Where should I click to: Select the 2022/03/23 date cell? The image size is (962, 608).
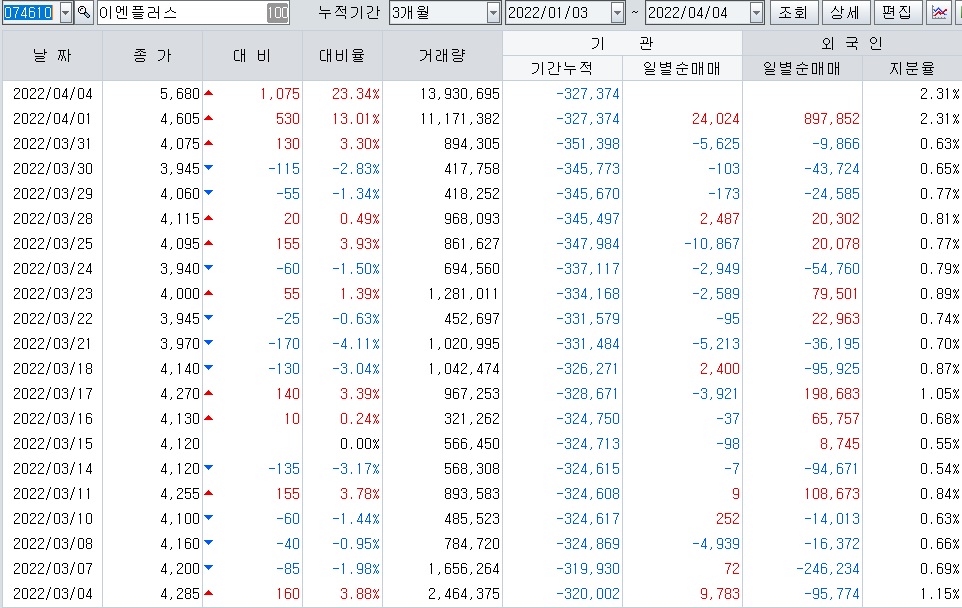click(x=53, y=294)
